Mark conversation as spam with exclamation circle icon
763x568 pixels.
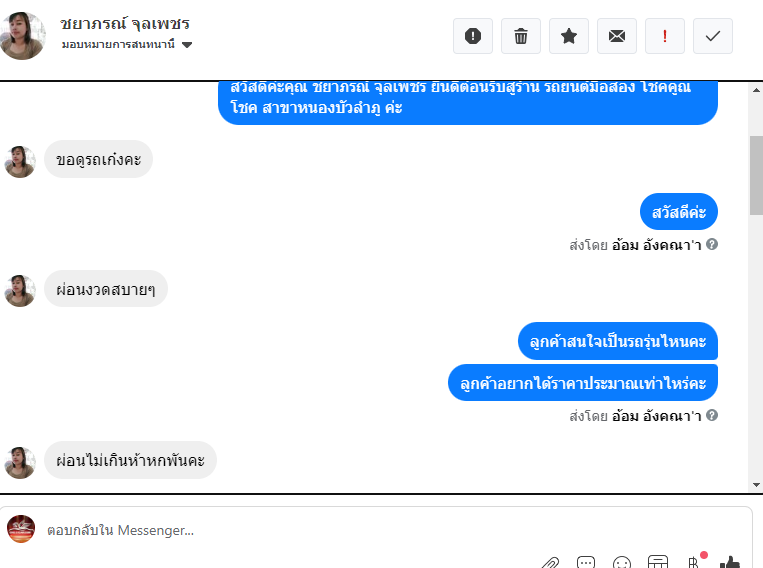pos(472,36)
